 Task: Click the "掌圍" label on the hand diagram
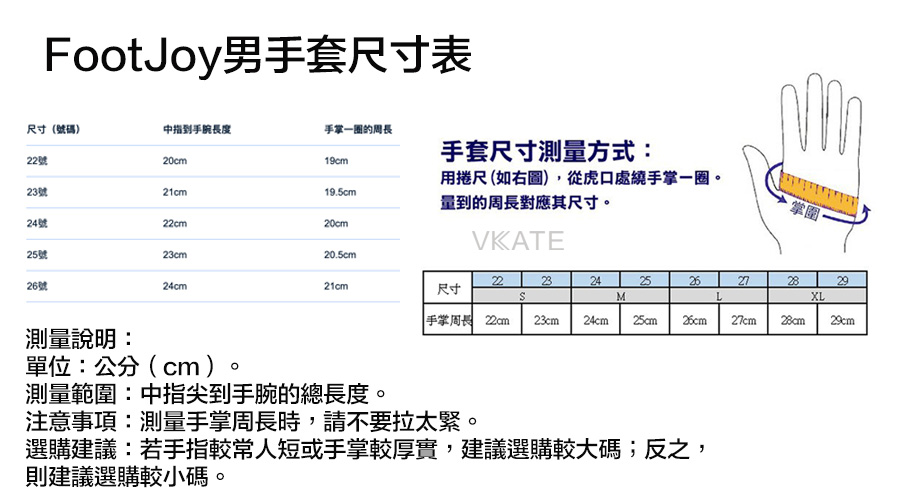pos(804,211)
